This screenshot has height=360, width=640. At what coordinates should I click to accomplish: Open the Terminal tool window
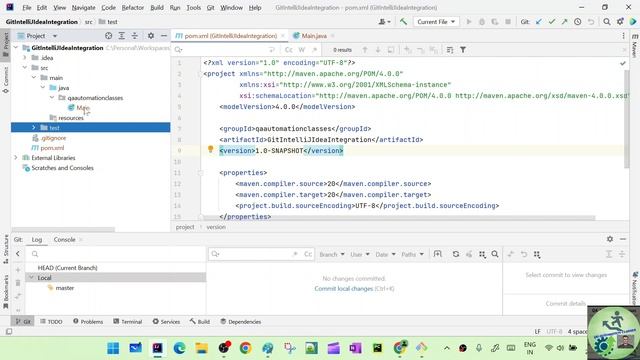pos(127,322)
